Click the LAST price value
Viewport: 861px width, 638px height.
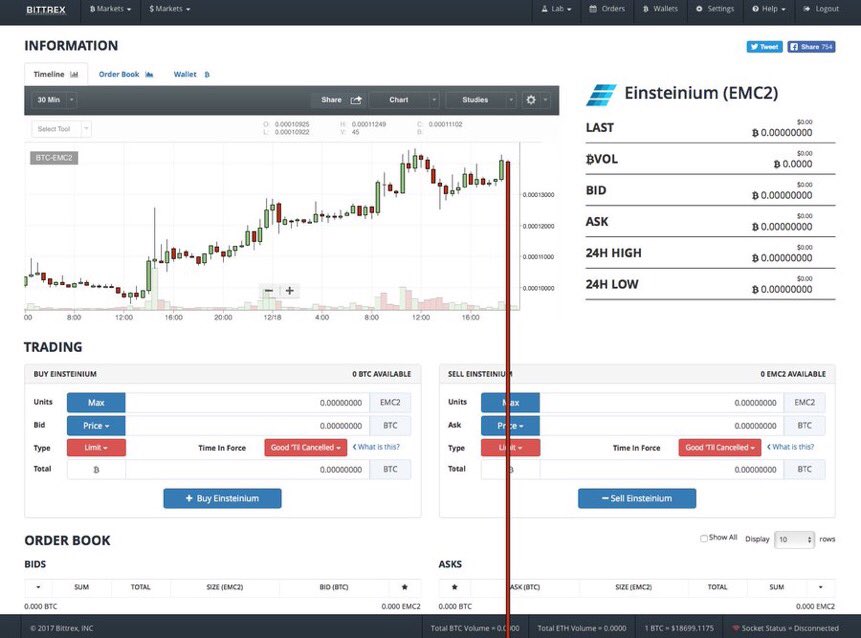click(x=782, y=132)
